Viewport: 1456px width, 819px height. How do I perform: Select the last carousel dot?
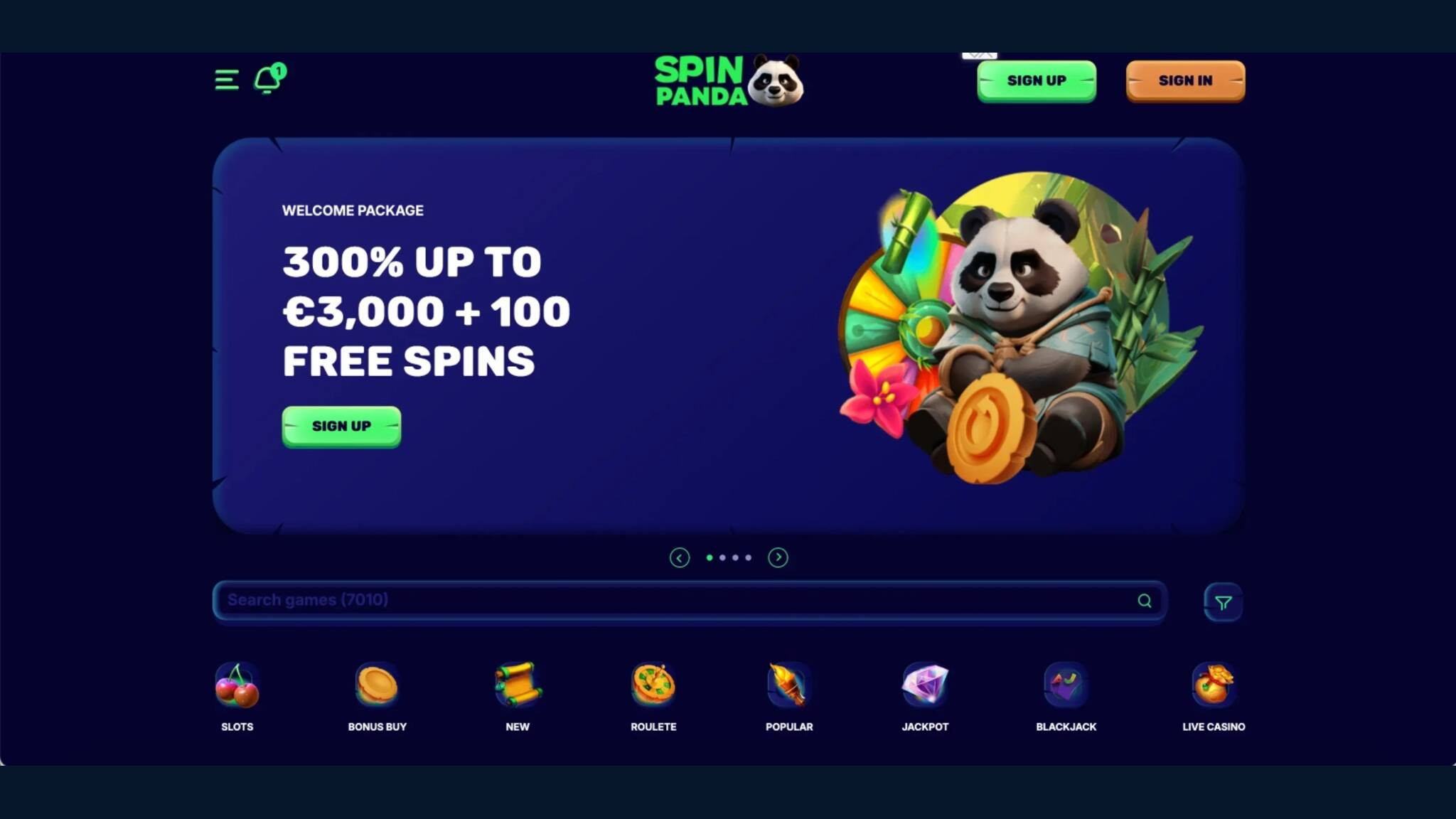click(748, 557)
